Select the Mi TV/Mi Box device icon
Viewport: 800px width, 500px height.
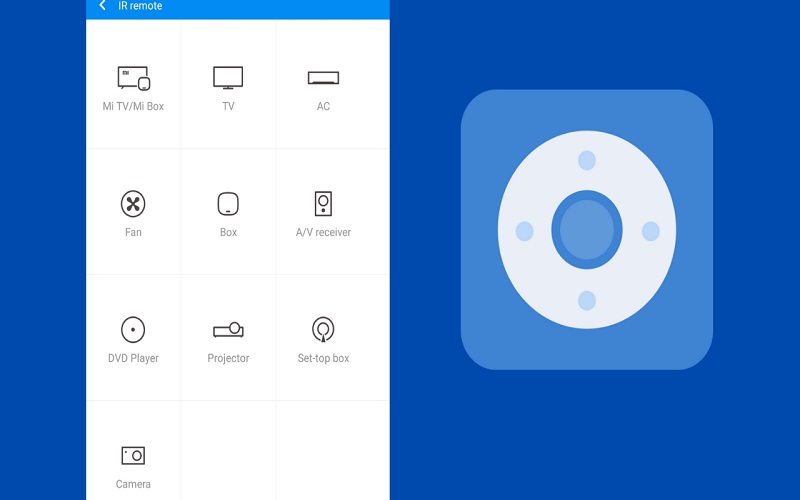pos(134,78)
